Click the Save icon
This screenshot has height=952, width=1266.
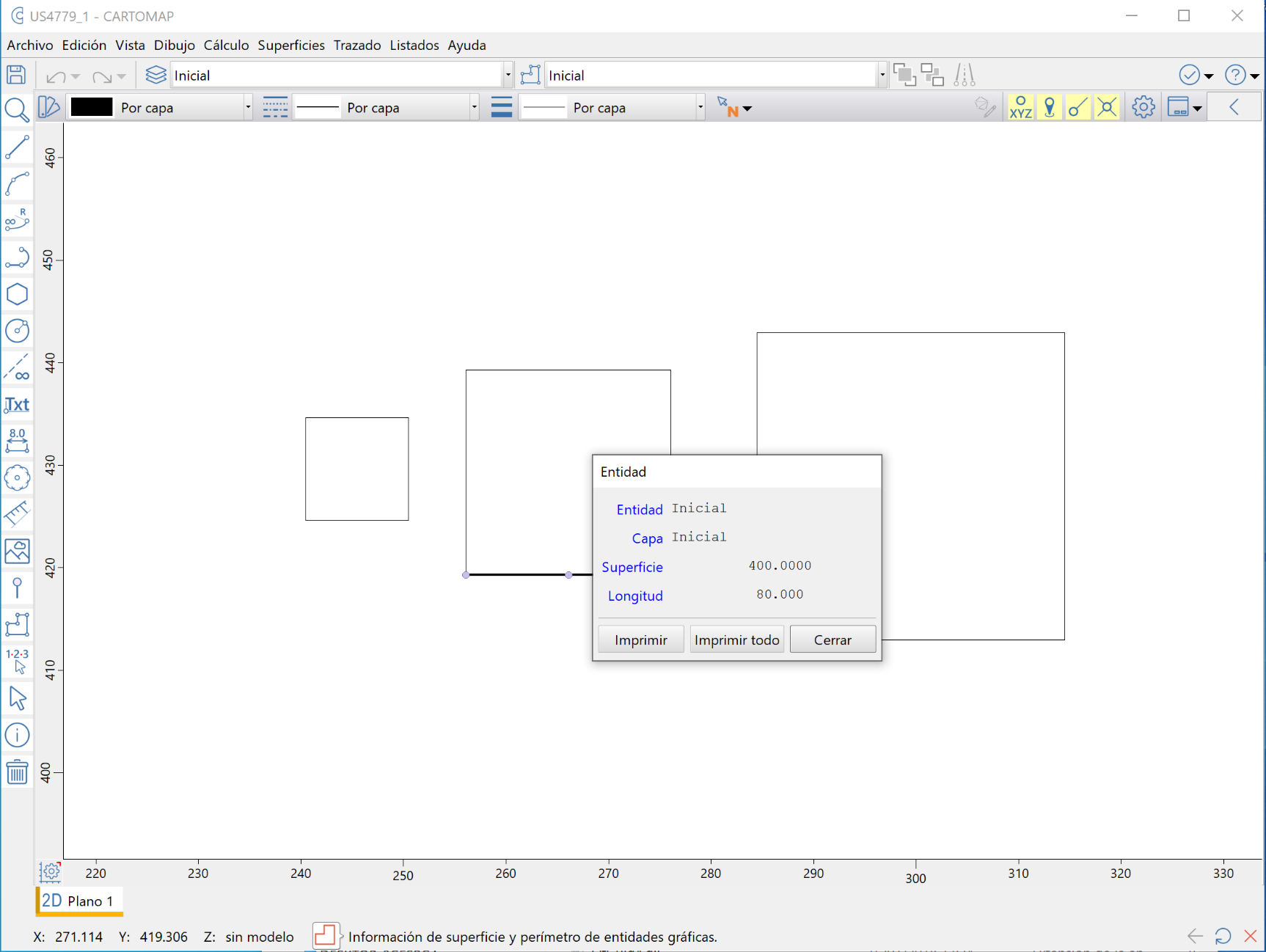point(16,75)
